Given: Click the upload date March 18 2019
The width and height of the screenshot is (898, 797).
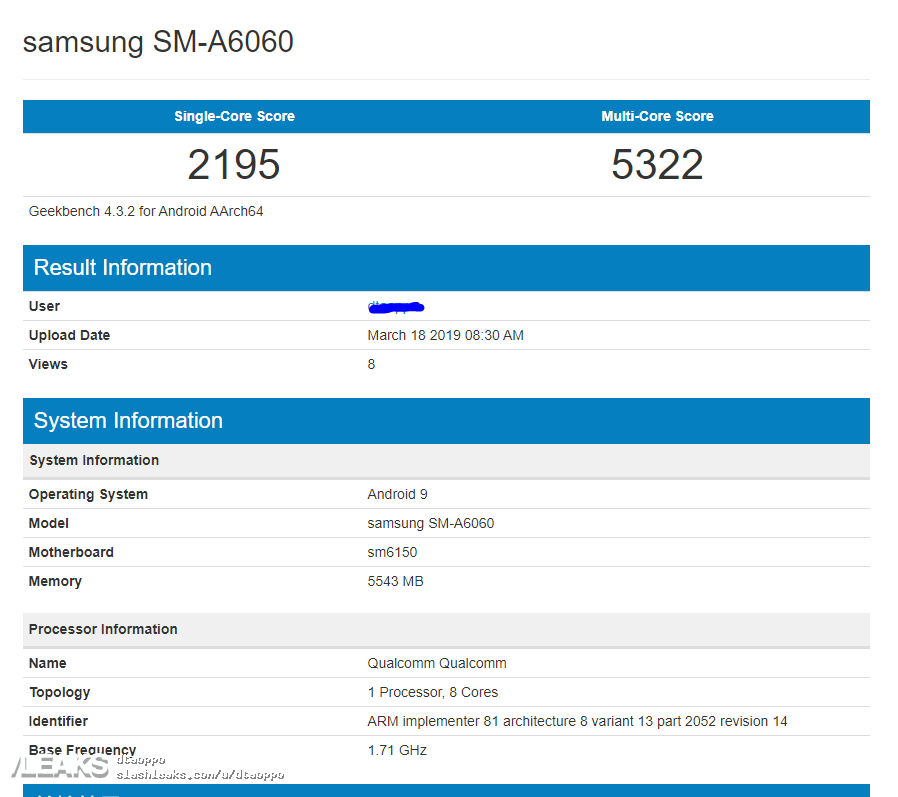Looking at the screenshot, I should [445, 335].
